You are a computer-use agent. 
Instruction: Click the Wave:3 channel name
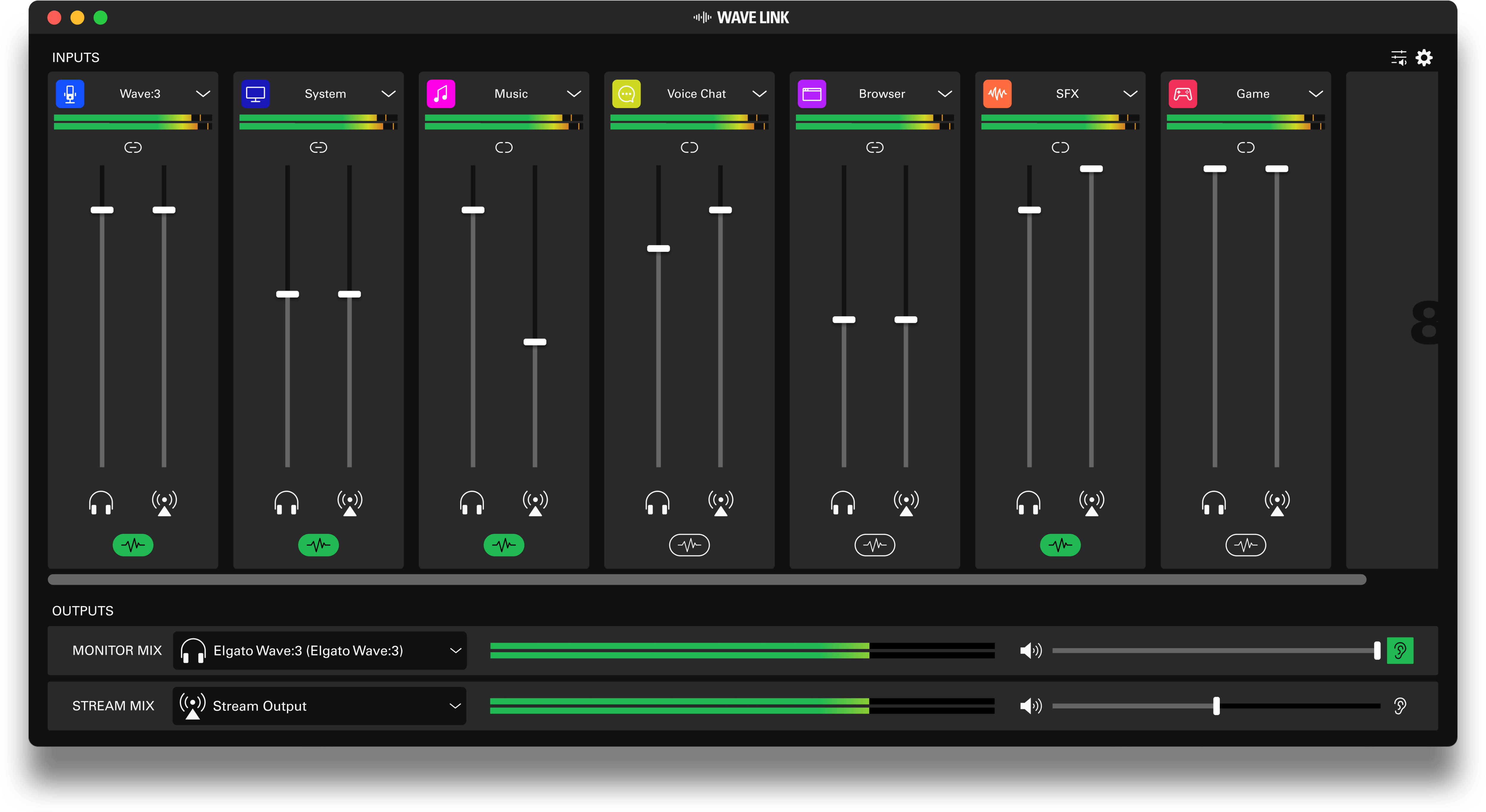(140, 93)
